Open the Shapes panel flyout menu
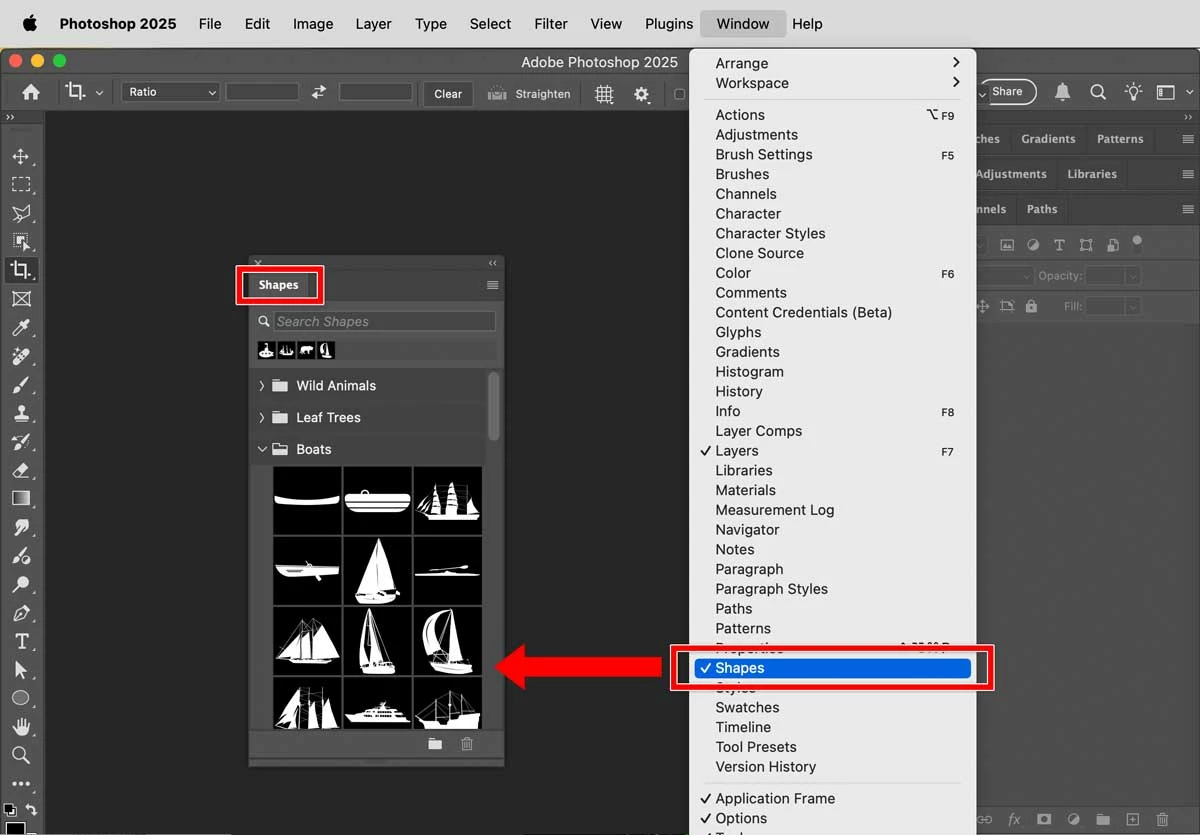The image size is (1200, 835). [x=492, y=285]
